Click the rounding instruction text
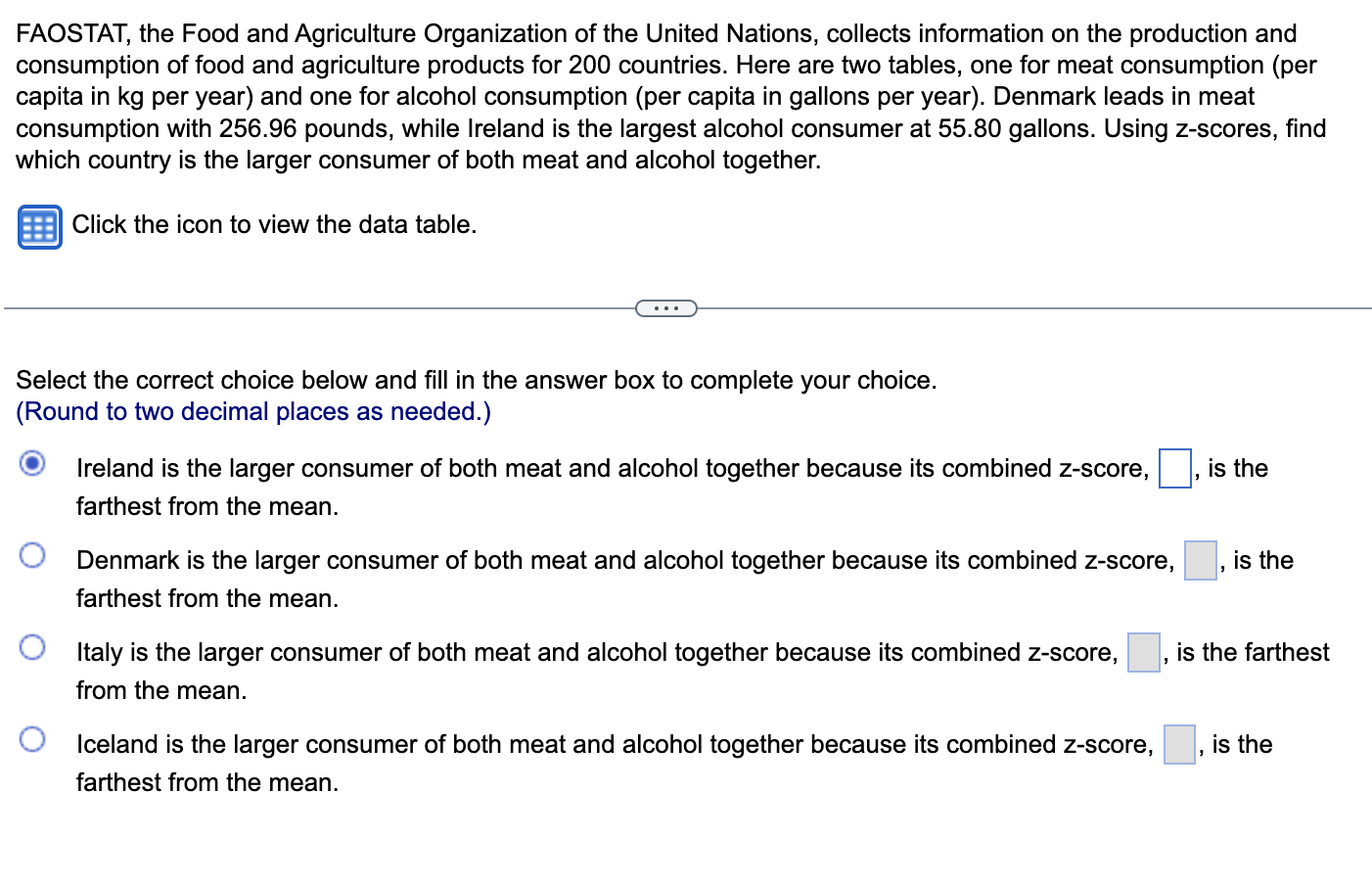This screenshot has width=1372, height=885. (x=252, y=411)
